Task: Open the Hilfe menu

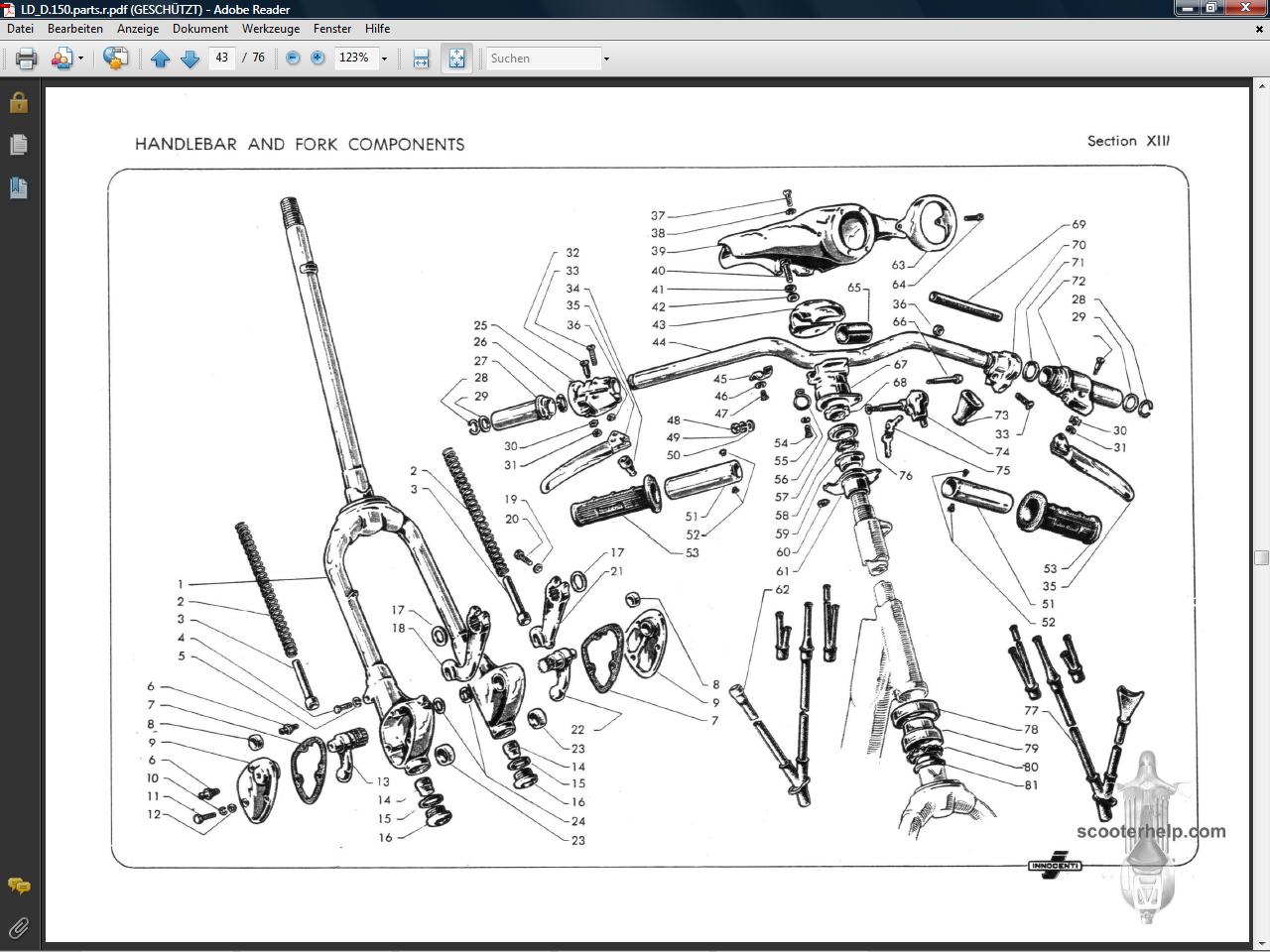Action: pyautogui.click(x=377, y=29)
